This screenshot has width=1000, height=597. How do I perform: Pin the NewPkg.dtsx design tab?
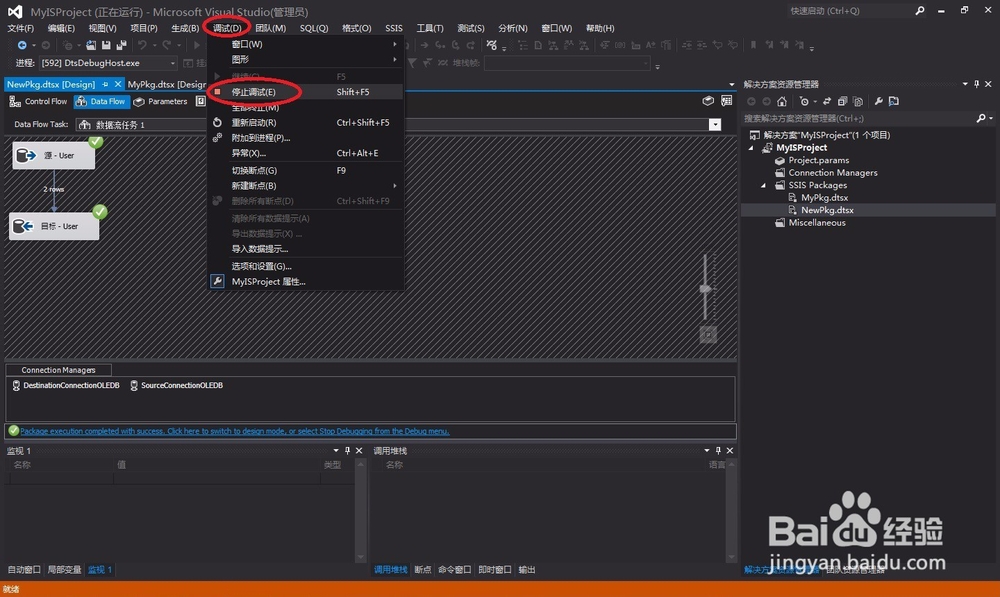tap(105, 84)
